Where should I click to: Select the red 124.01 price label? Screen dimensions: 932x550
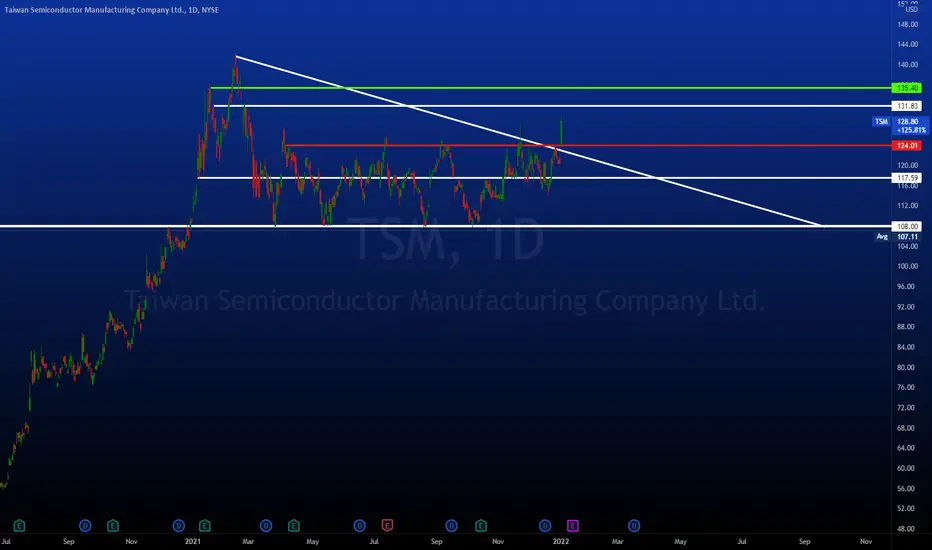[907, 146]
